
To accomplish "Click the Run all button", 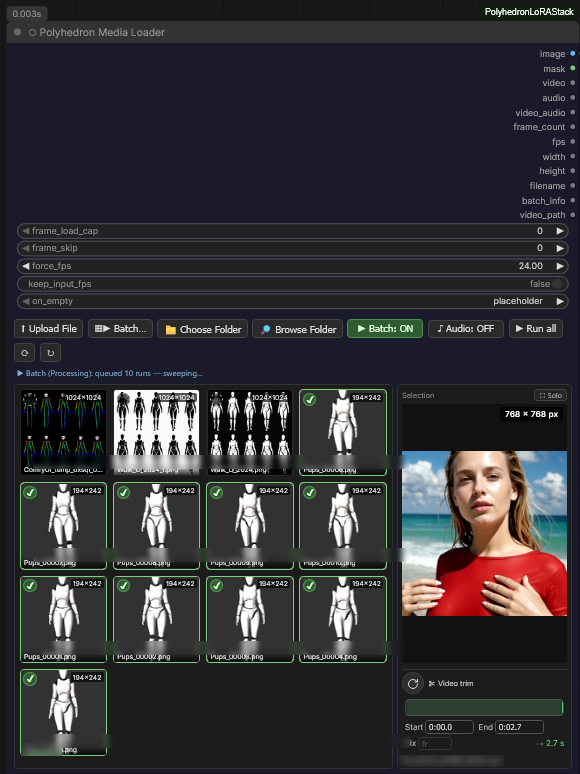I will 536,329.
